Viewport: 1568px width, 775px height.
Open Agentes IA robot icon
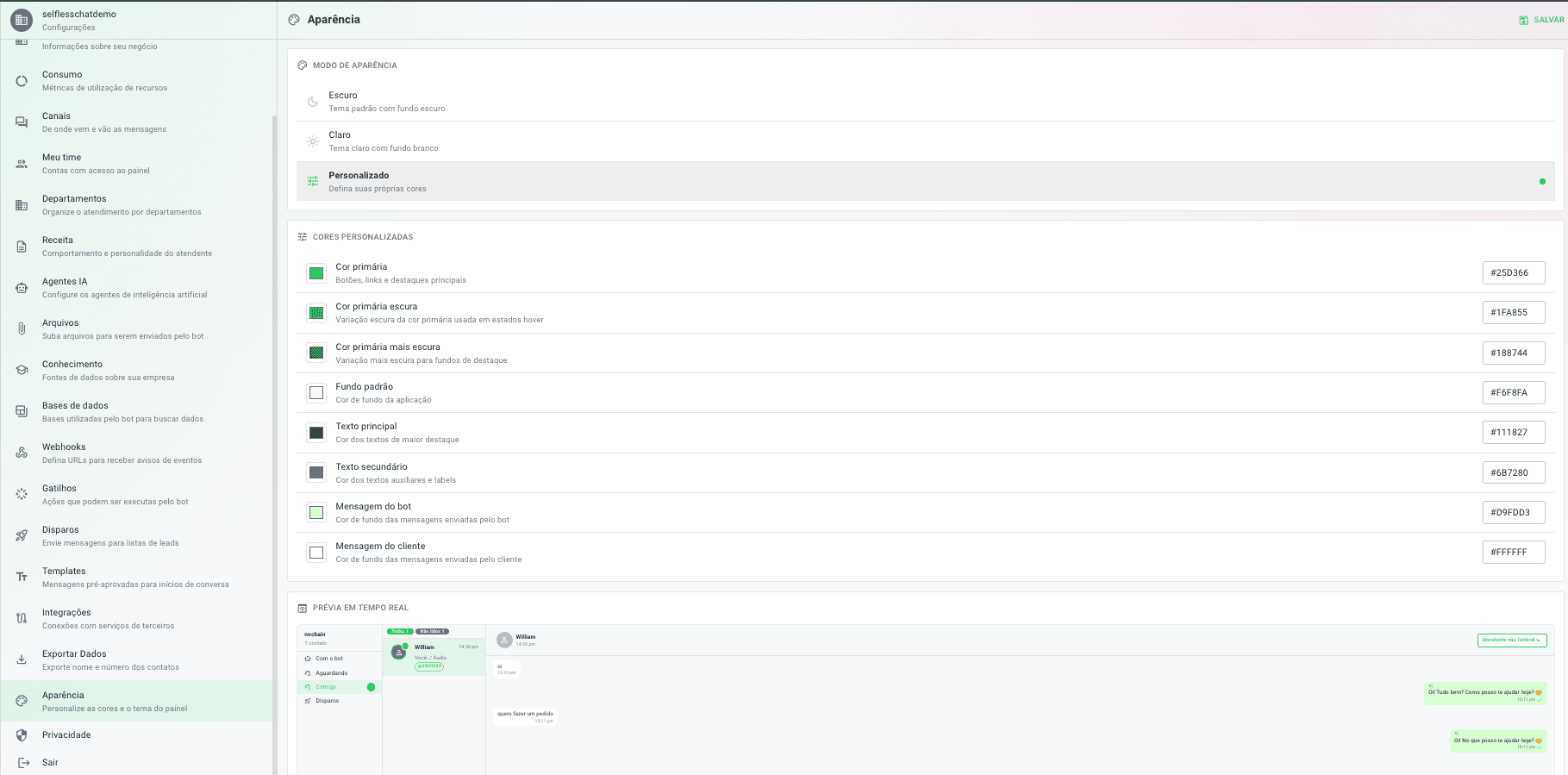coord(22,287)
